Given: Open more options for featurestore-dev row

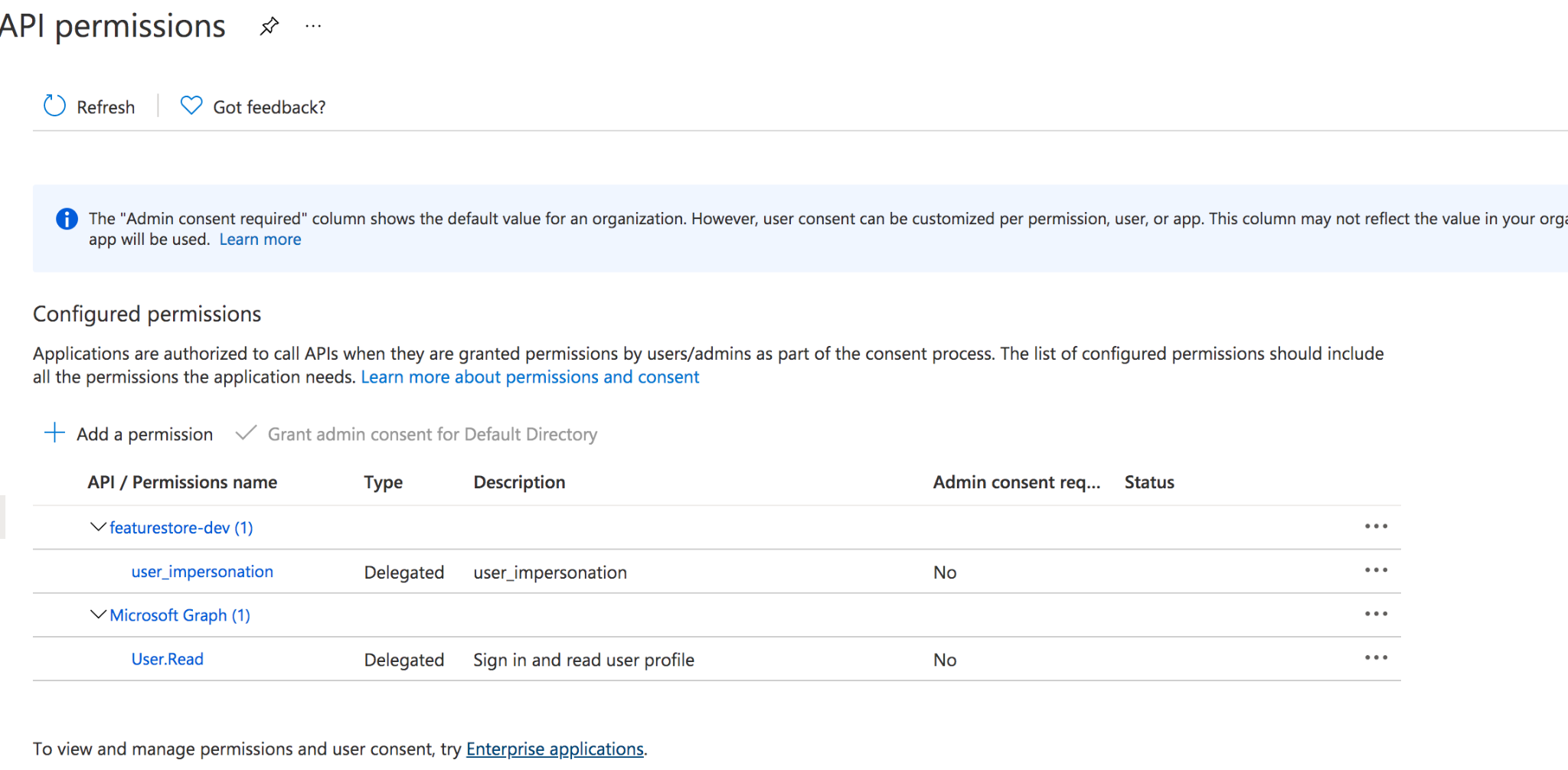Looking at the screenshot, I should (1375, 527).
